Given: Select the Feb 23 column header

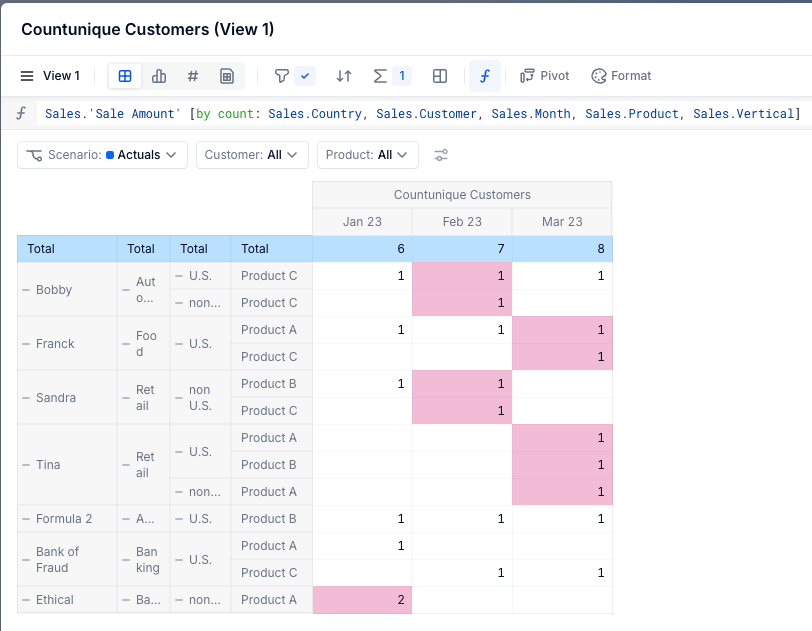Looking at the screenshot, I should tap(462, 222).
